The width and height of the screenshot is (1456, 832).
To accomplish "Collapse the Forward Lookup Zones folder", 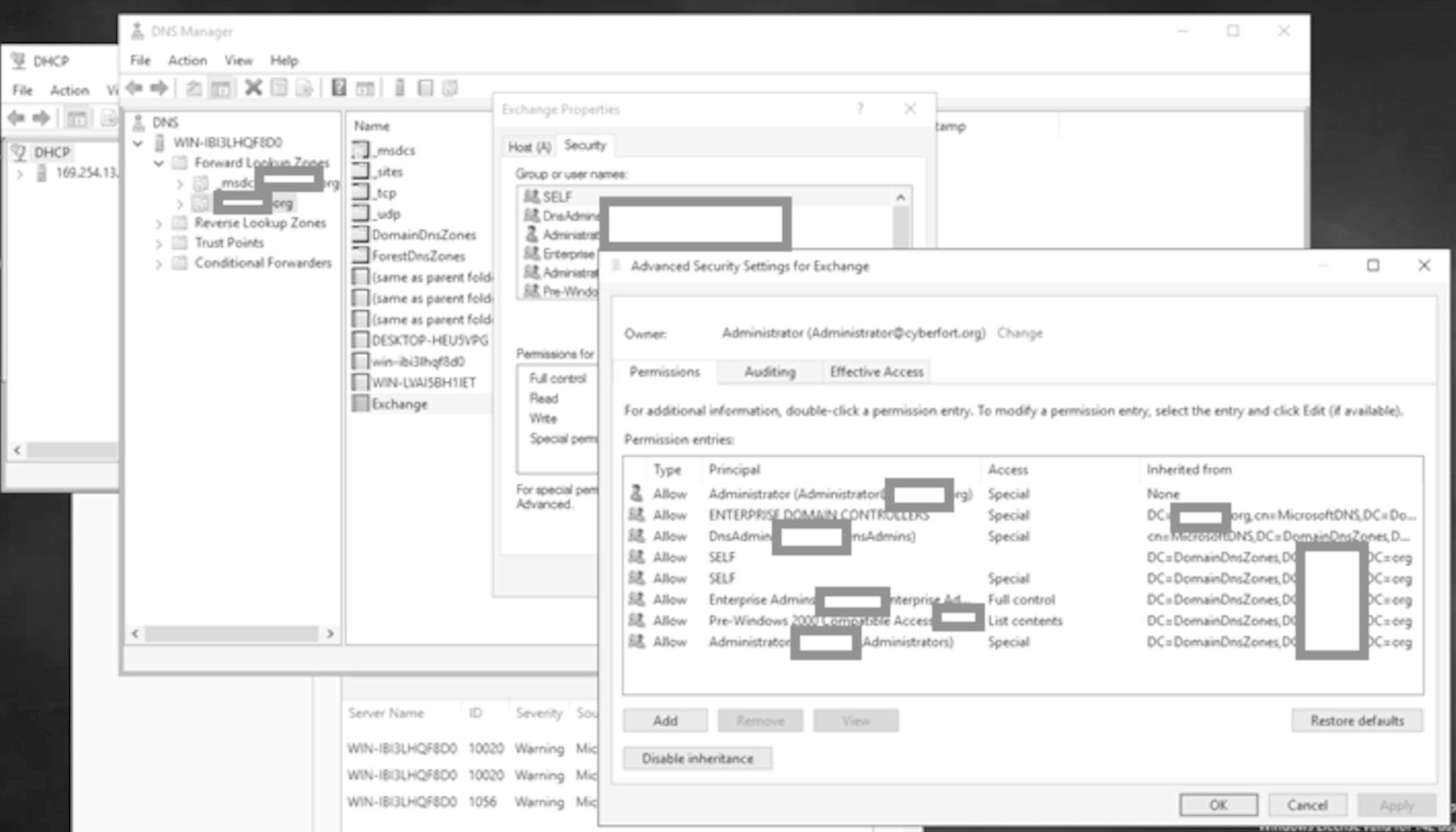I will [x=159, y=163].
